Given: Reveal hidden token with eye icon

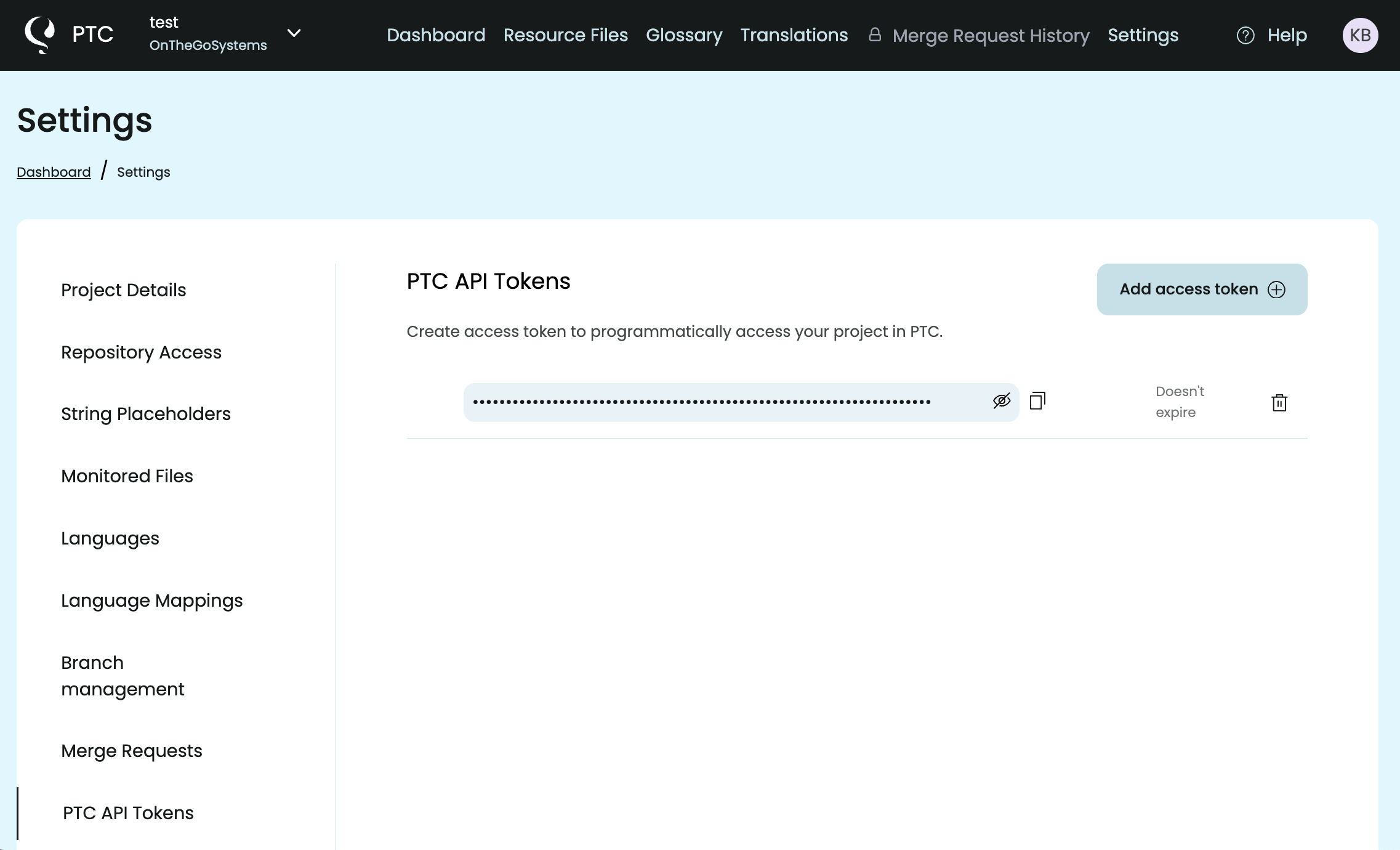Looking at the screenshot, I should [x=1002, y=402].
